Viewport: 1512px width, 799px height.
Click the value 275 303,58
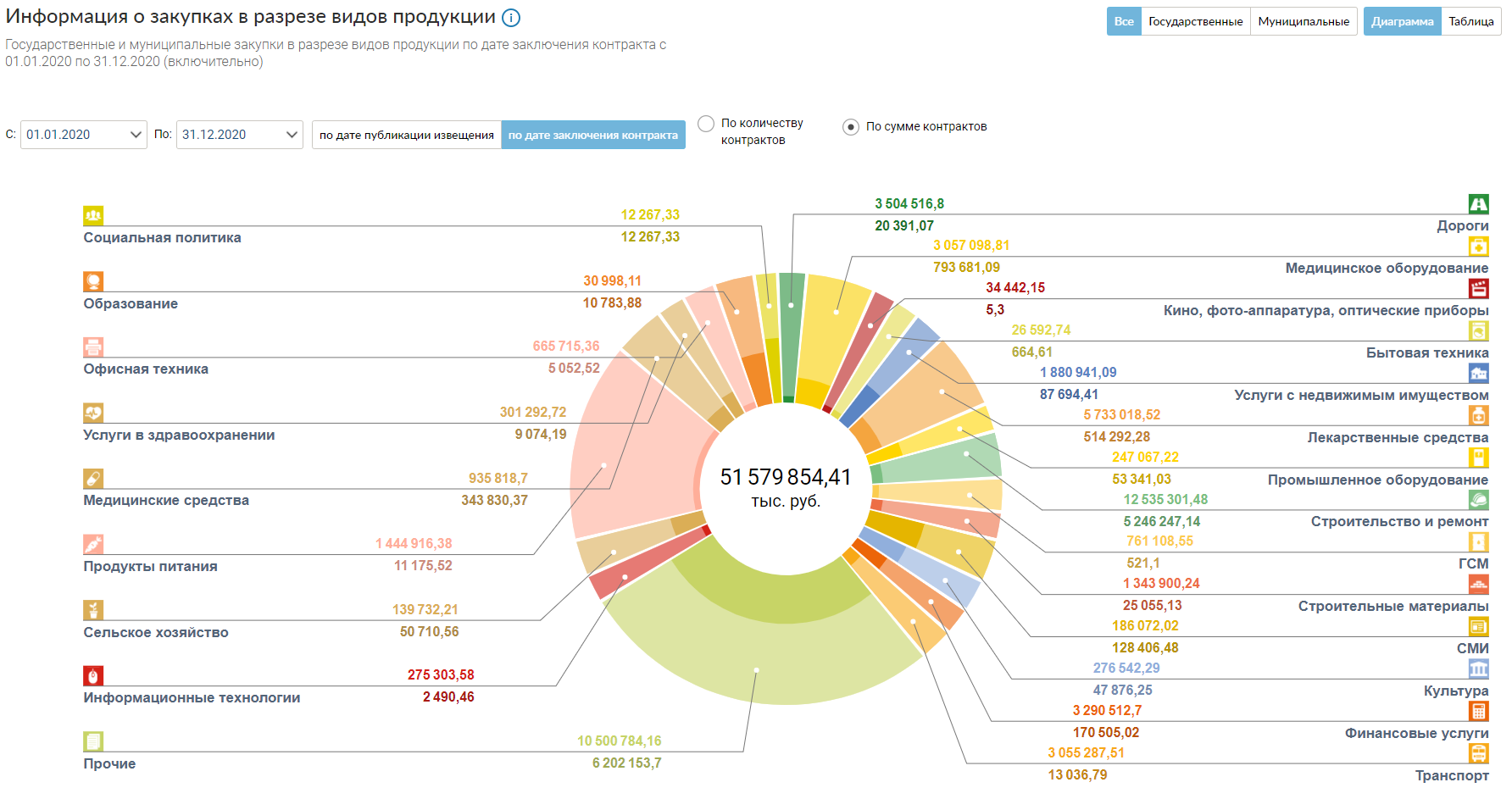[441, 675]
